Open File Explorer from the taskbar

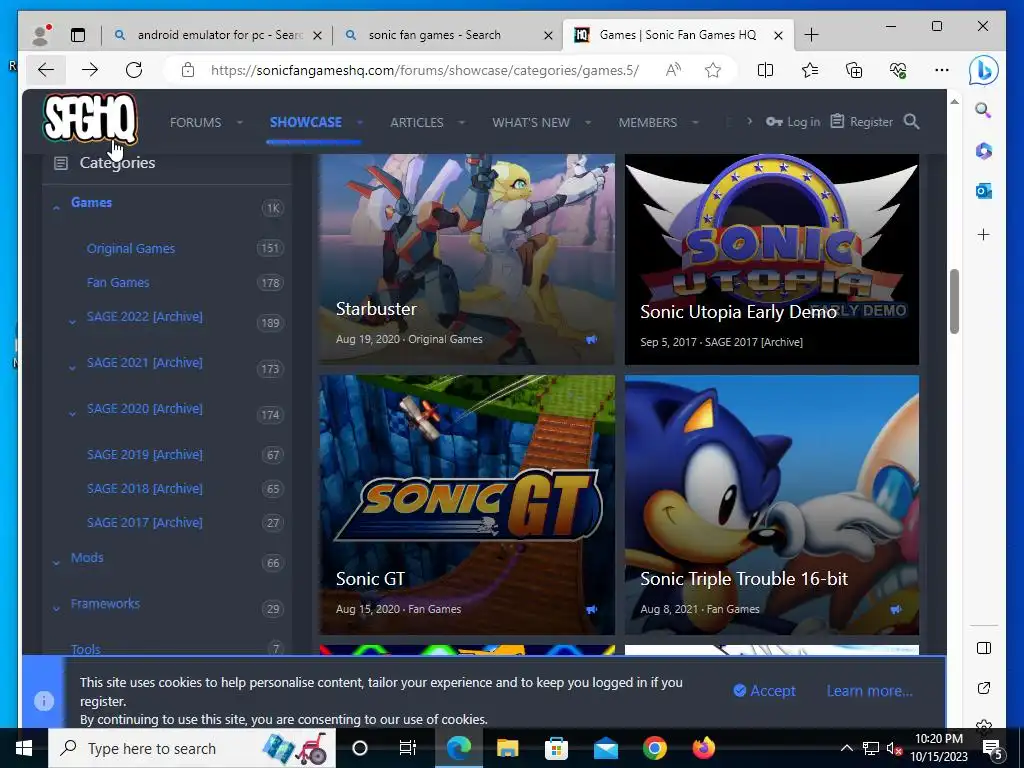[x=507, y=748]
